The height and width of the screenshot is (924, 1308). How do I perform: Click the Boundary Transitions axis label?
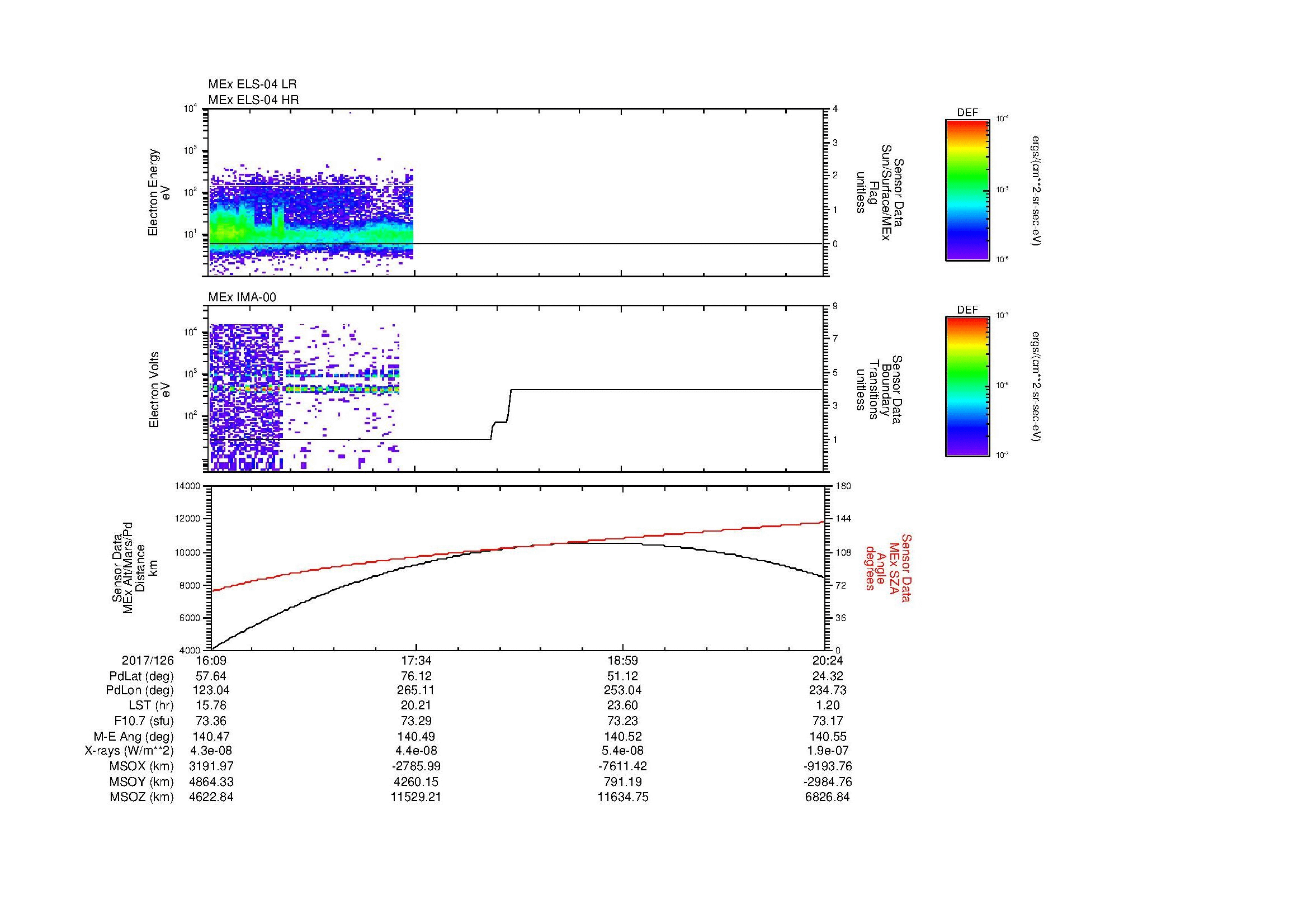pyautogui.click(x=879, y=390)
